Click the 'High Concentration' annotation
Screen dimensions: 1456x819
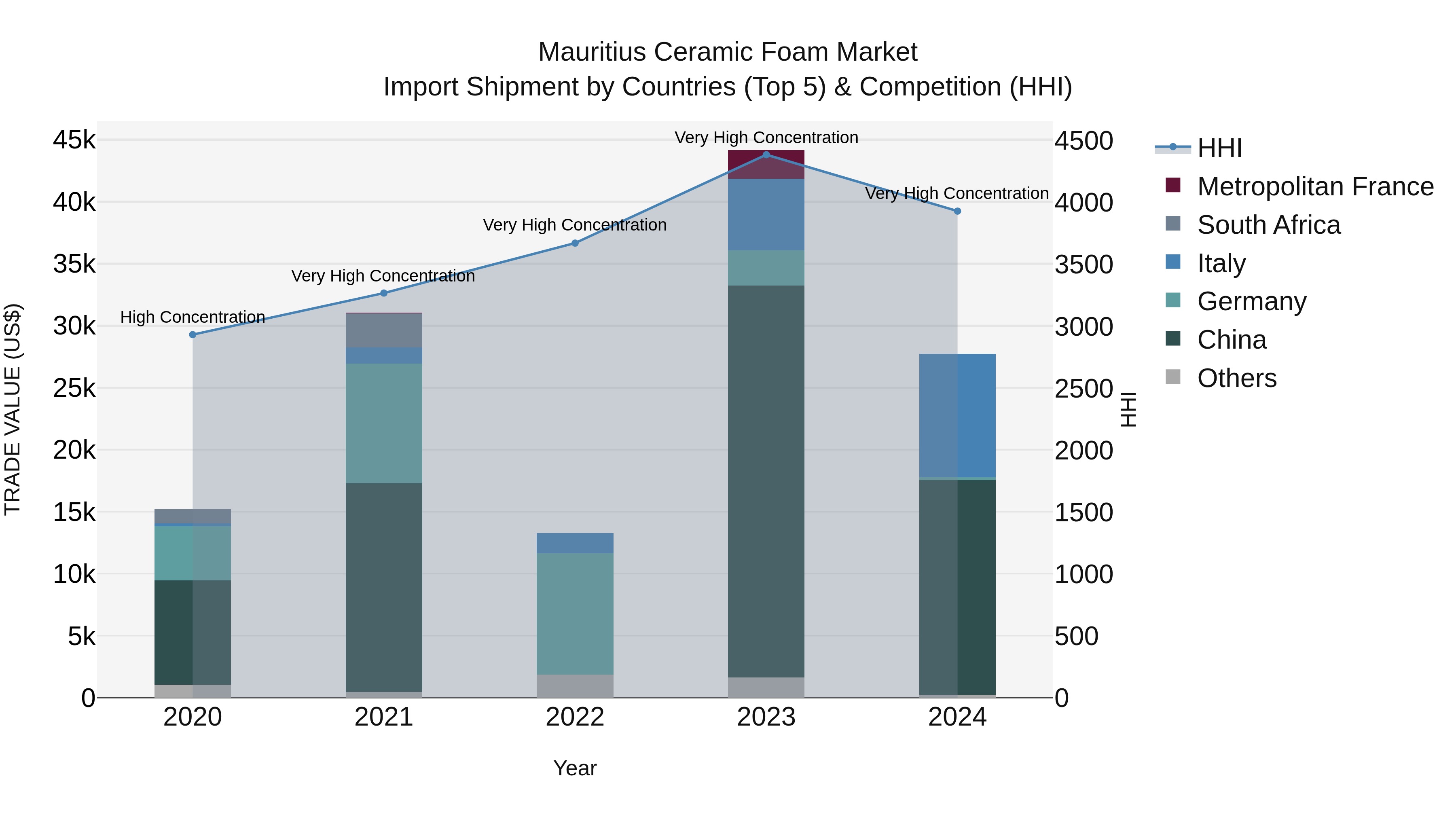[193, 317]
